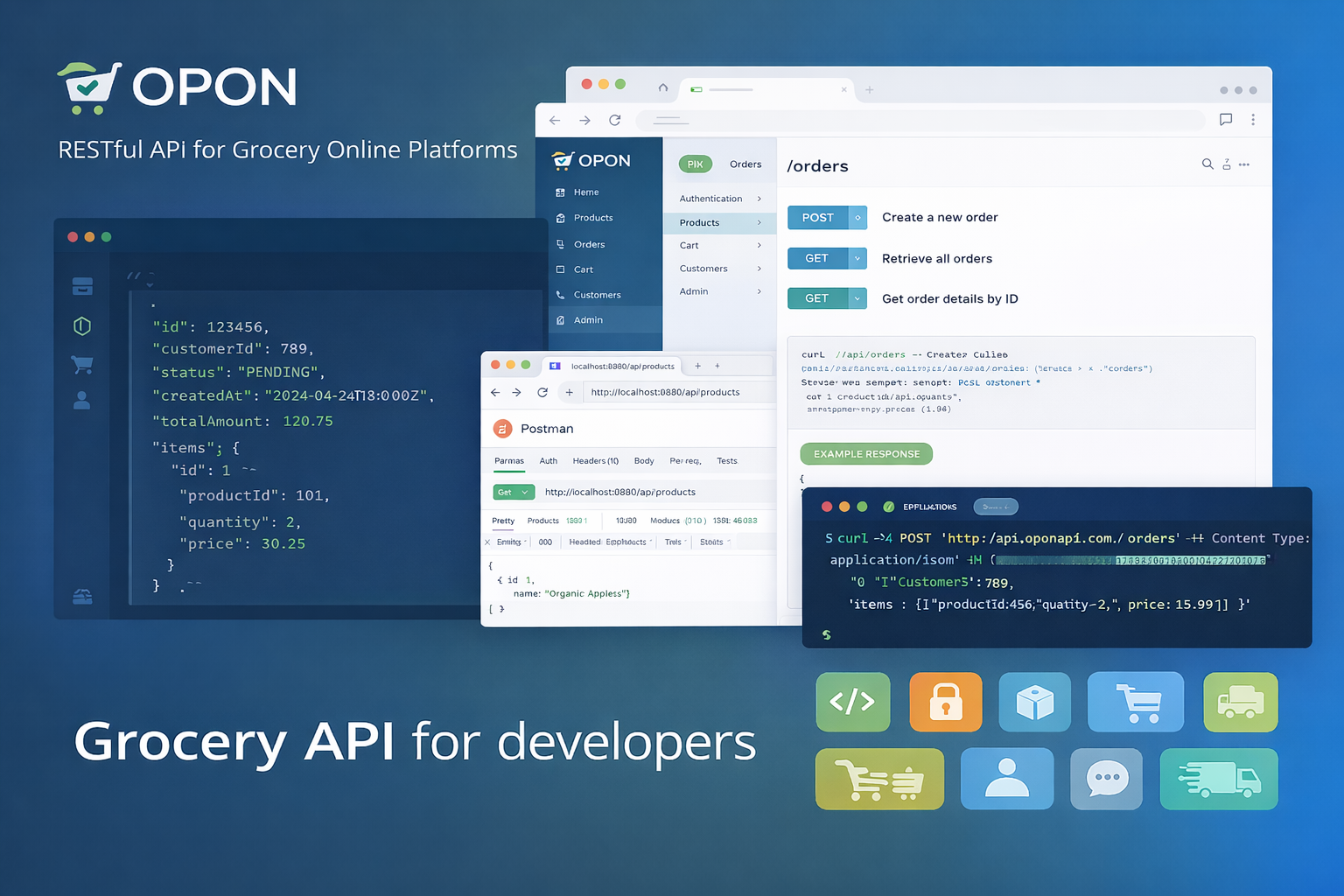Select Orders in the OPON sidebar
Viewport: 1344px width, 896px height.
[x=589, y=245]
